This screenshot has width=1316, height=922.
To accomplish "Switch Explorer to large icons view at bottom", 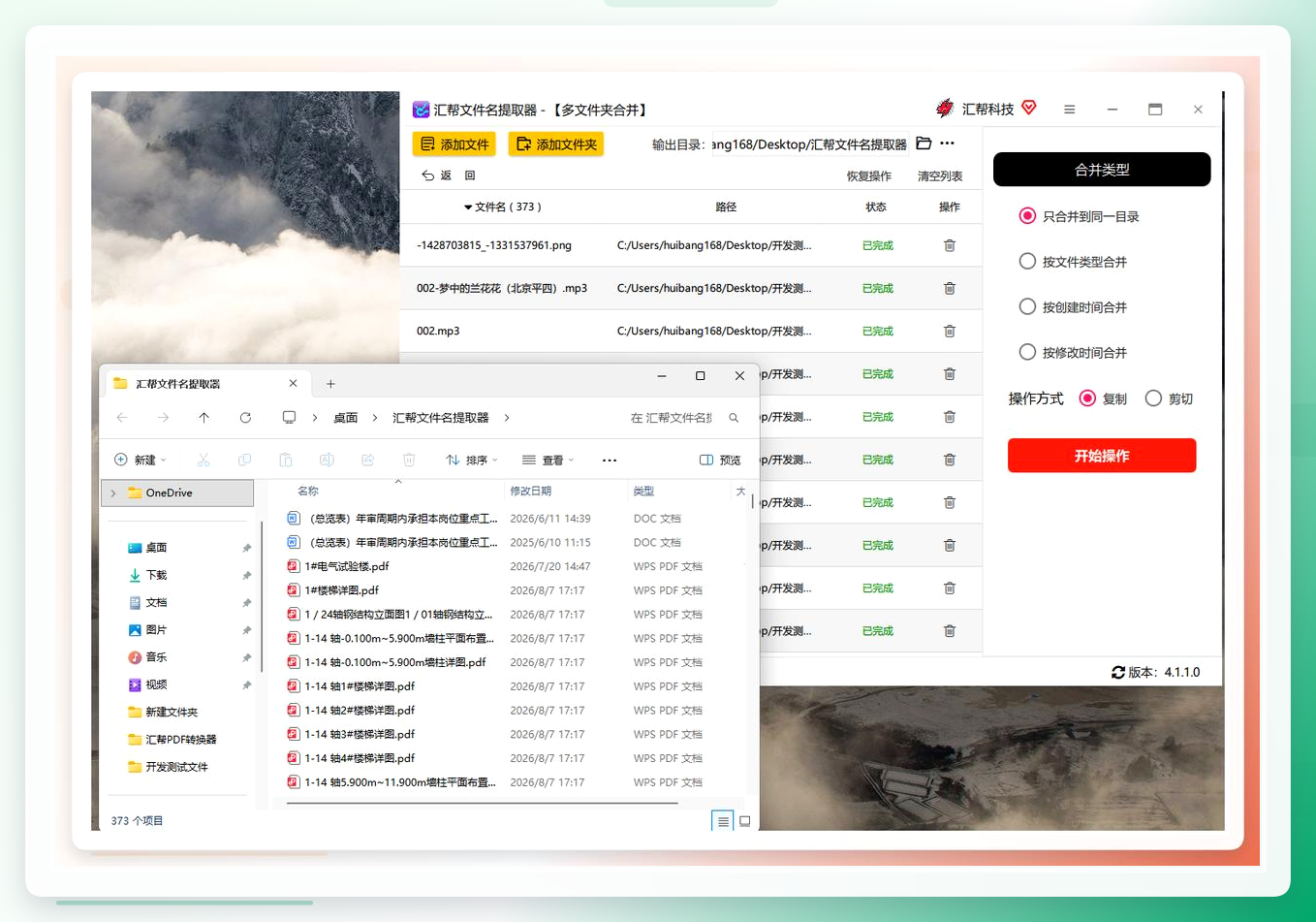I will [x=744, y=821].
